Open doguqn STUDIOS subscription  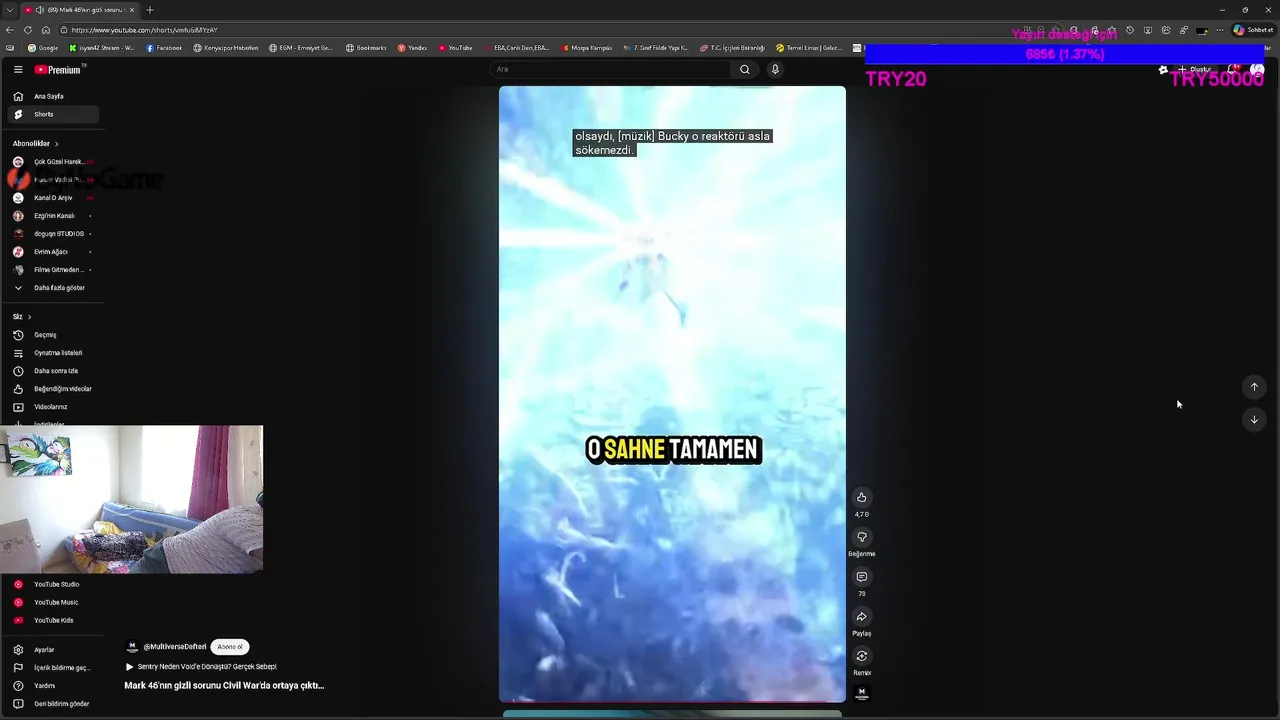(52, 233)
